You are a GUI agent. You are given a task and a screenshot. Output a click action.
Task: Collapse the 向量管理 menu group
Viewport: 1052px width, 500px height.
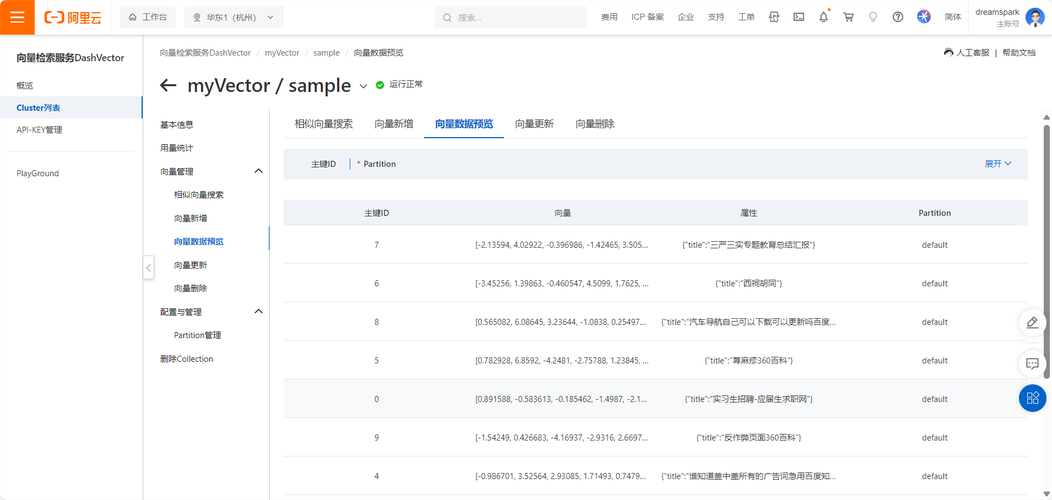258,172
